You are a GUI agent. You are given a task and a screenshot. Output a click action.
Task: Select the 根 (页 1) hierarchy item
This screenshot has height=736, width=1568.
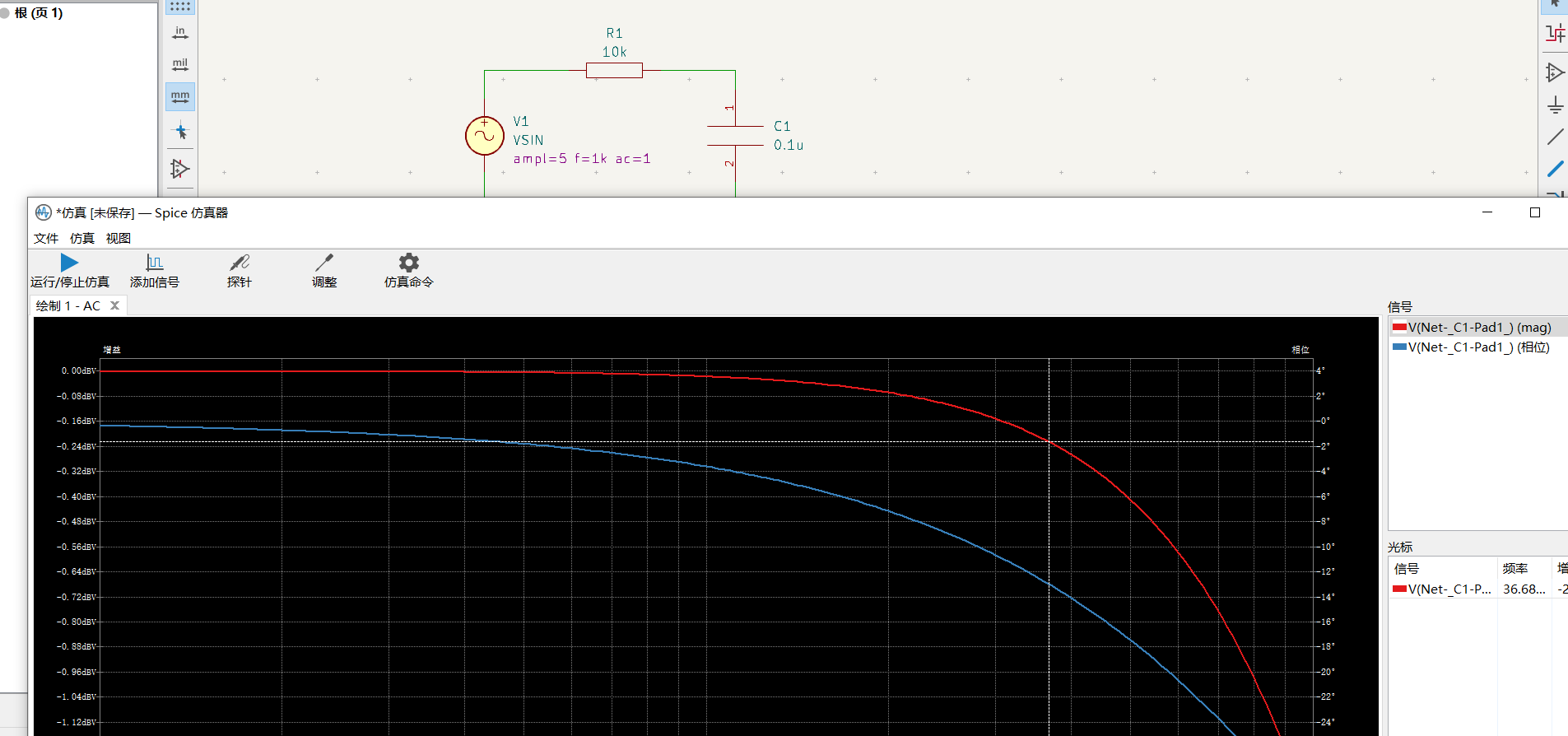[39, 13]
